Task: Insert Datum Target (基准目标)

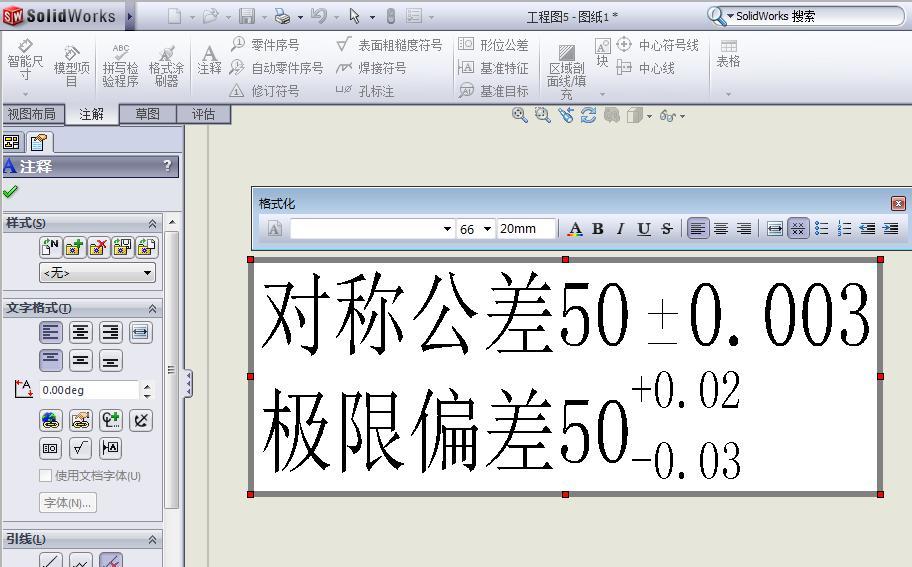Action: 493,91
